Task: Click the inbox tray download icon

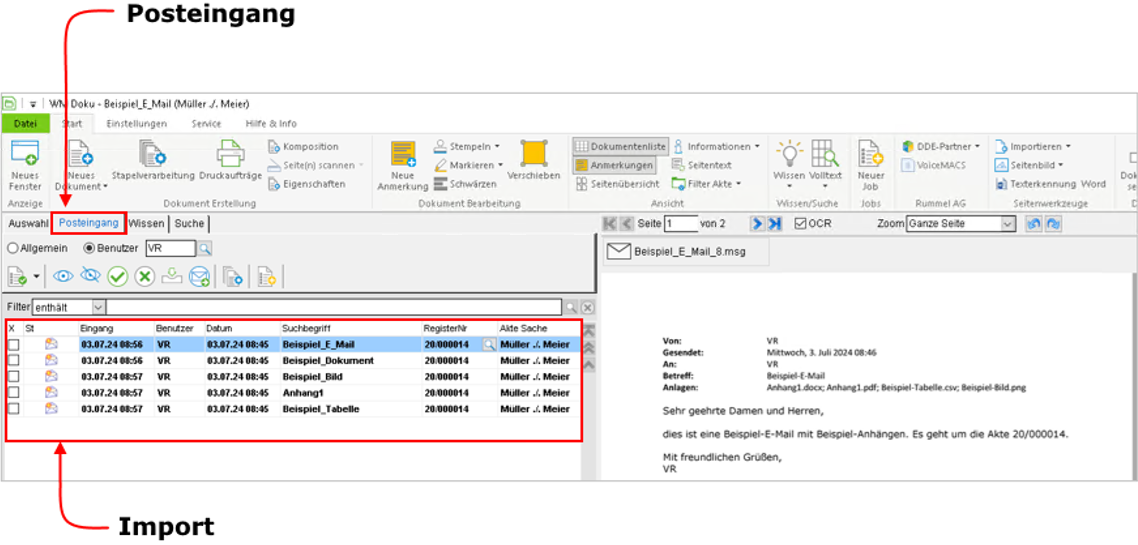Action: [171, 276]
